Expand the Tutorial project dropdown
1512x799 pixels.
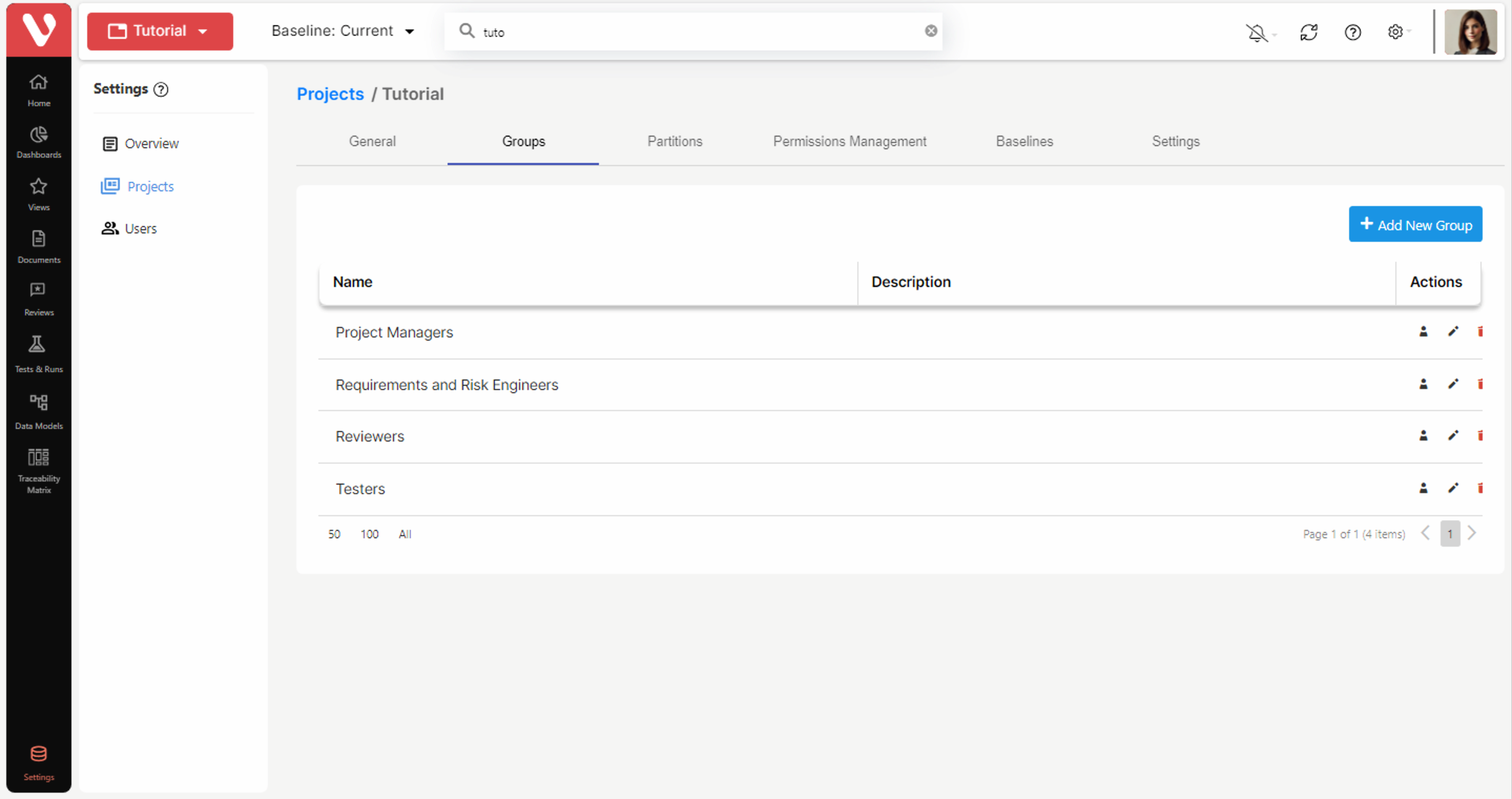[160, 31]
